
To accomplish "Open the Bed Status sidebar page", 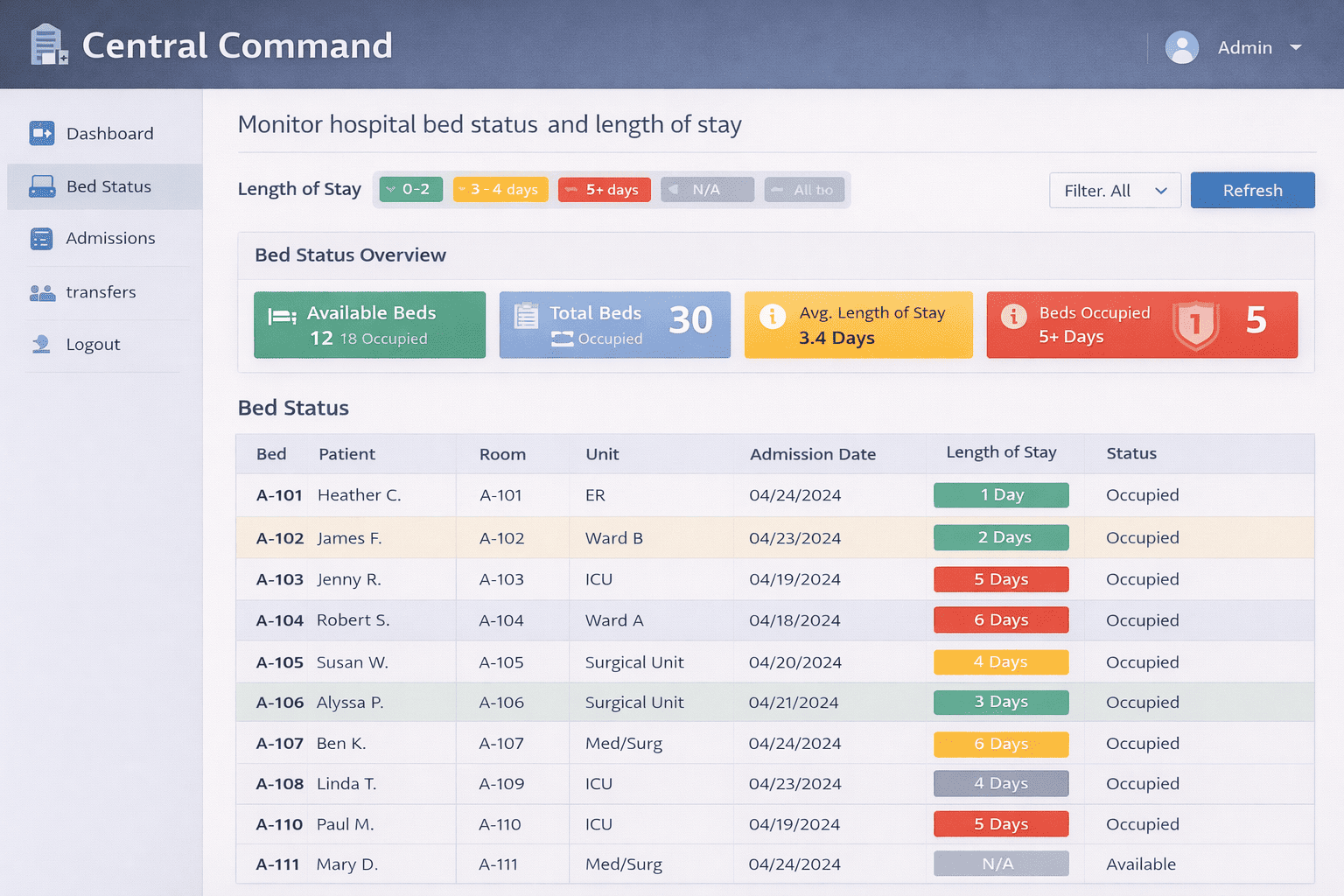I will 108,186.
